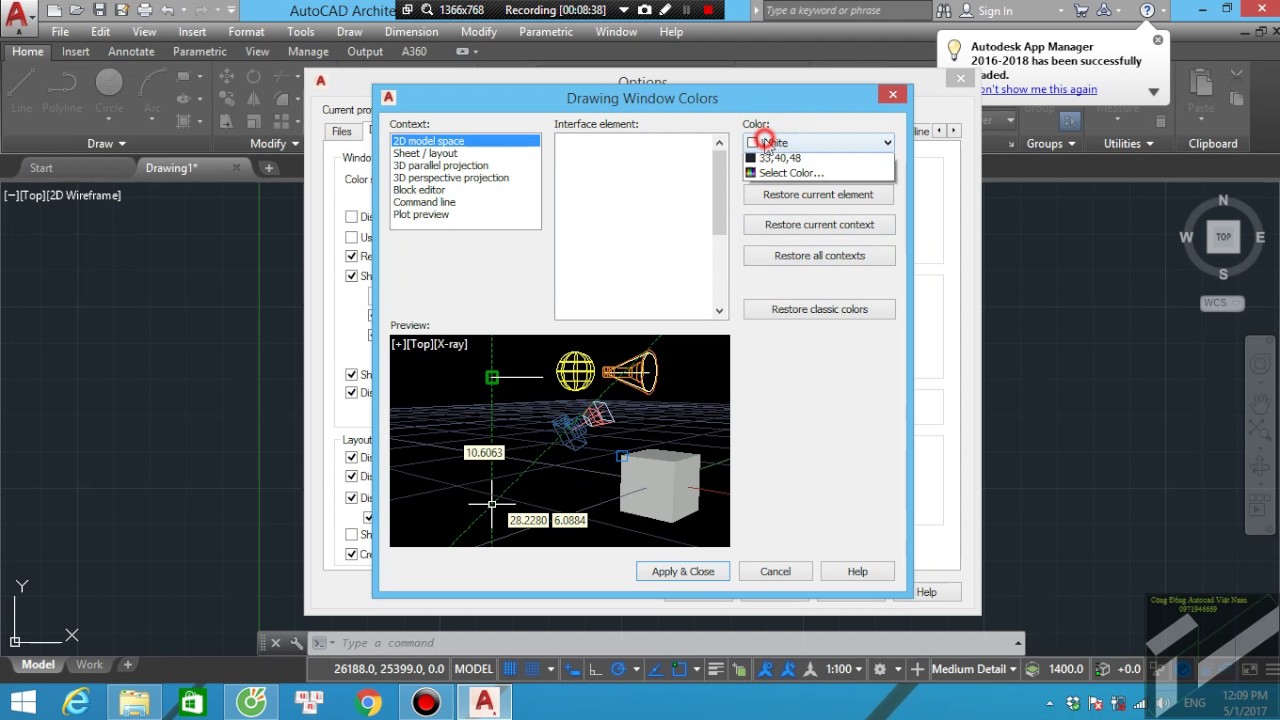
Task: Expand the Modify panel flyout
Action: tap(274, 143)
